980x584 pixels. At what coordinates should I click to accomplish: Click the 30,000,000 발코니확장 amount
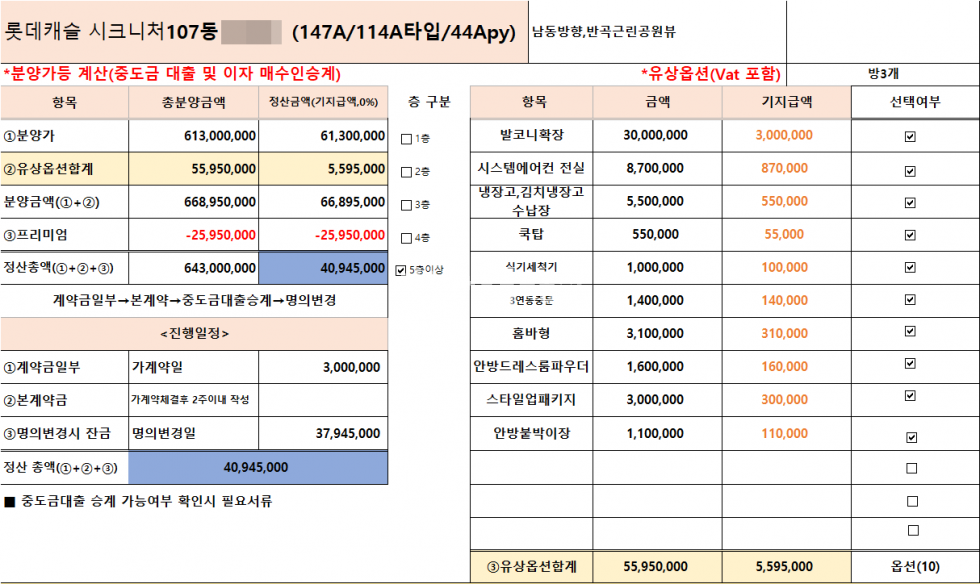(658, 135)
